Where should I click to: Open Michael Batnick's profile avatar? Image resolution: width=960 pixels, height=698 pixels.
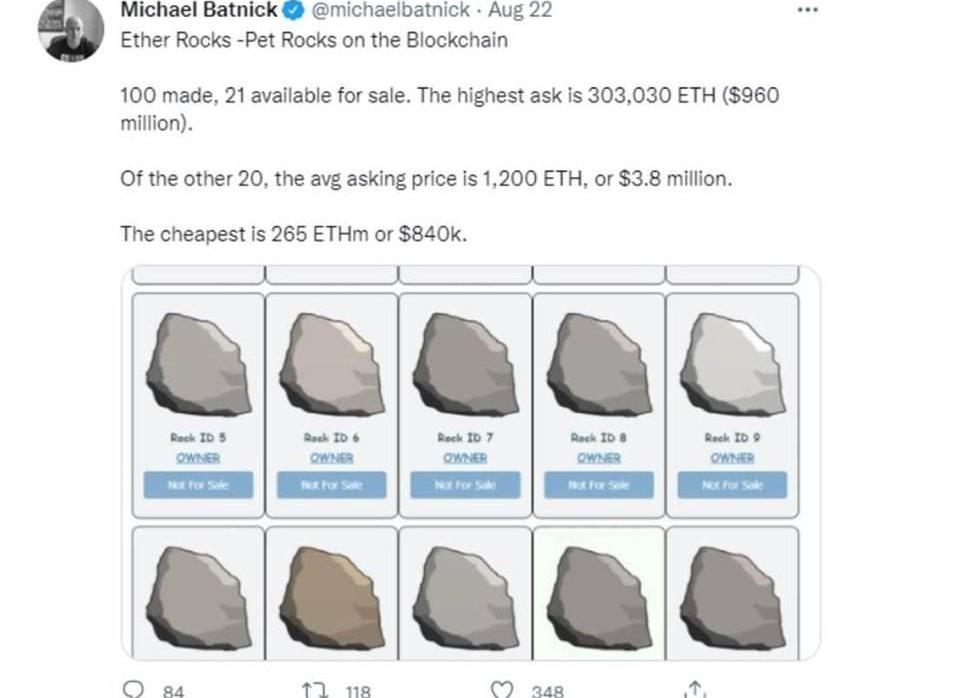[71, 30]
